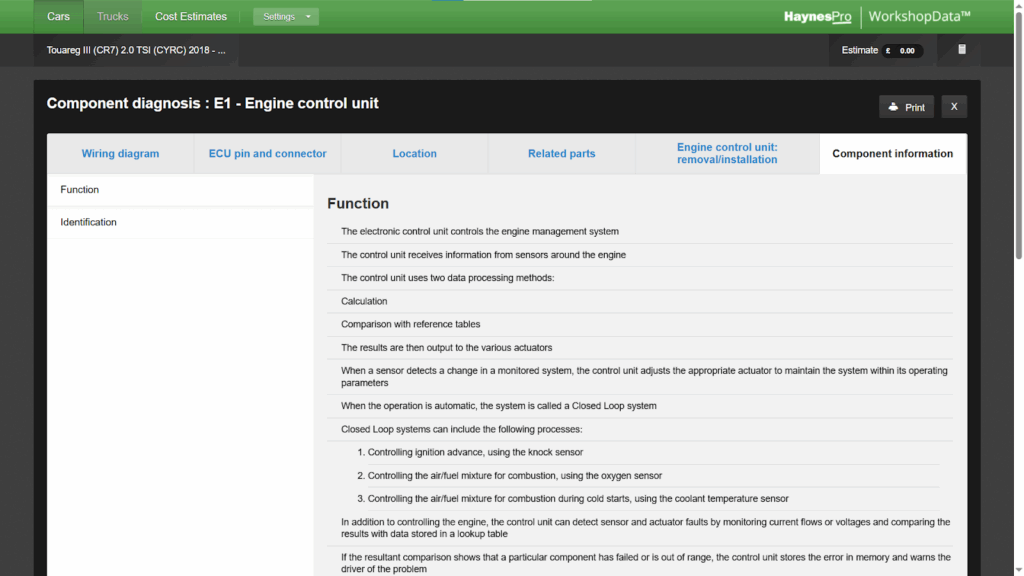
Task: Open Engine control unit removal/installation tab
Action: 727,154
